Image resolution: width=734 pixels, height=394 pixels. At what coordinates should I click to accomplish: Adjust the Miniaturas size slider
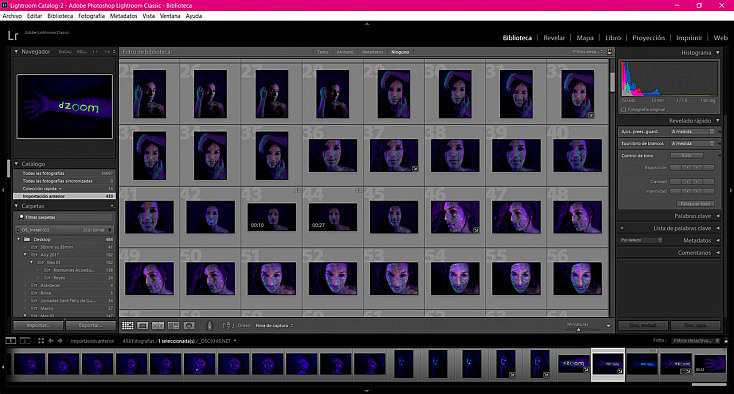click(x=579, y=329)
